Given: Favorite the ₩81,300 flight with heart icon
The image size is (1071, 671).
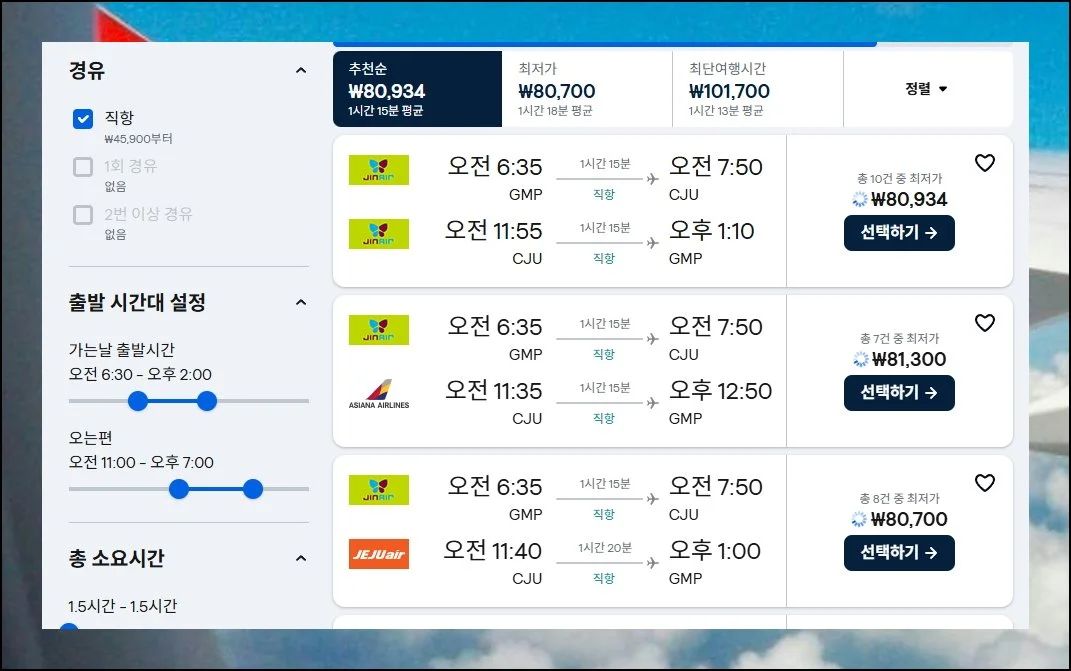Looking at the screenshot, I should tap(984, 323).
